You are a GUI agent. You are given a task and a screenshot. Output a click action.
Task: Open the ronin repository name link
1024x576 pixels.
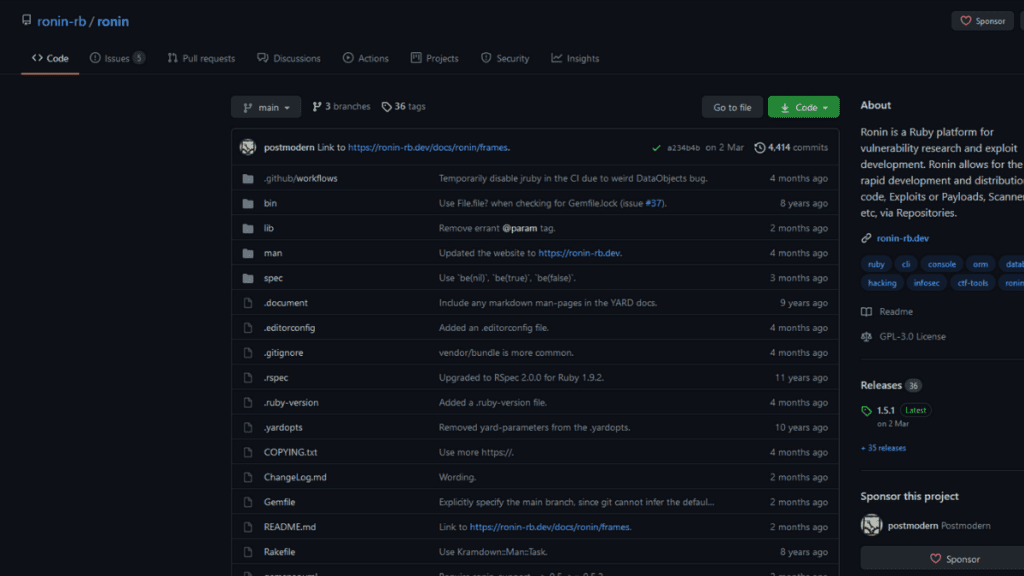(x=113, y=21)
